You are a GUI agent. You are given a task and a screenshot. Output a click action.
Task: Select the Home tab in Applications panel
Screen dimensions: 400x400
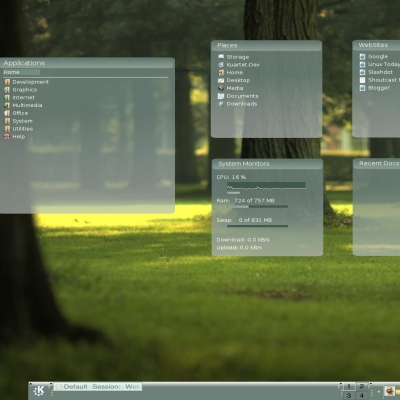[22, 72]
